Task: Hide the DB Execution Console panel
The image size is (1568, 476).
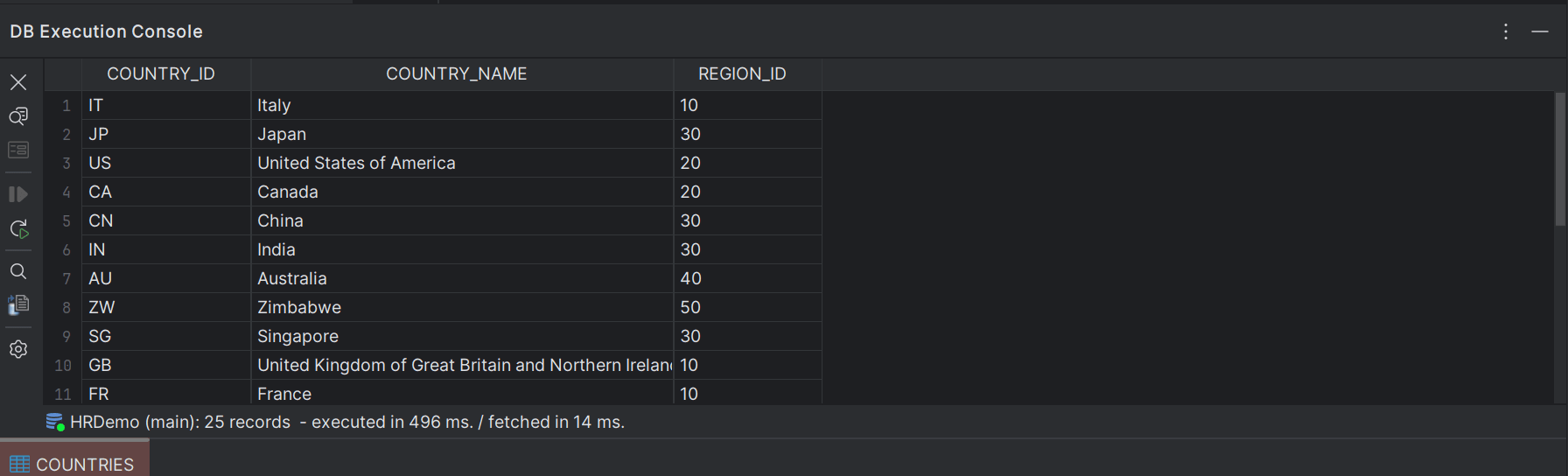Action: coord(1540,31)
